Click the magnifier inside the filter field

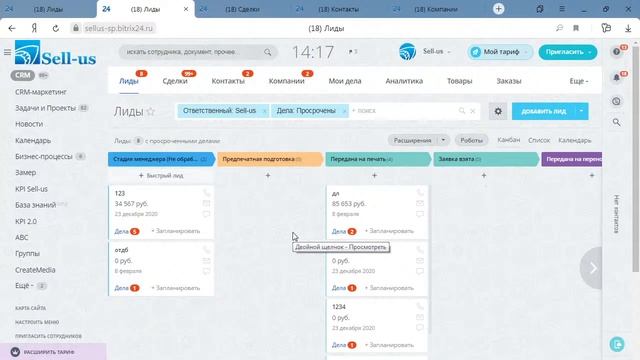tap(462, 111)
